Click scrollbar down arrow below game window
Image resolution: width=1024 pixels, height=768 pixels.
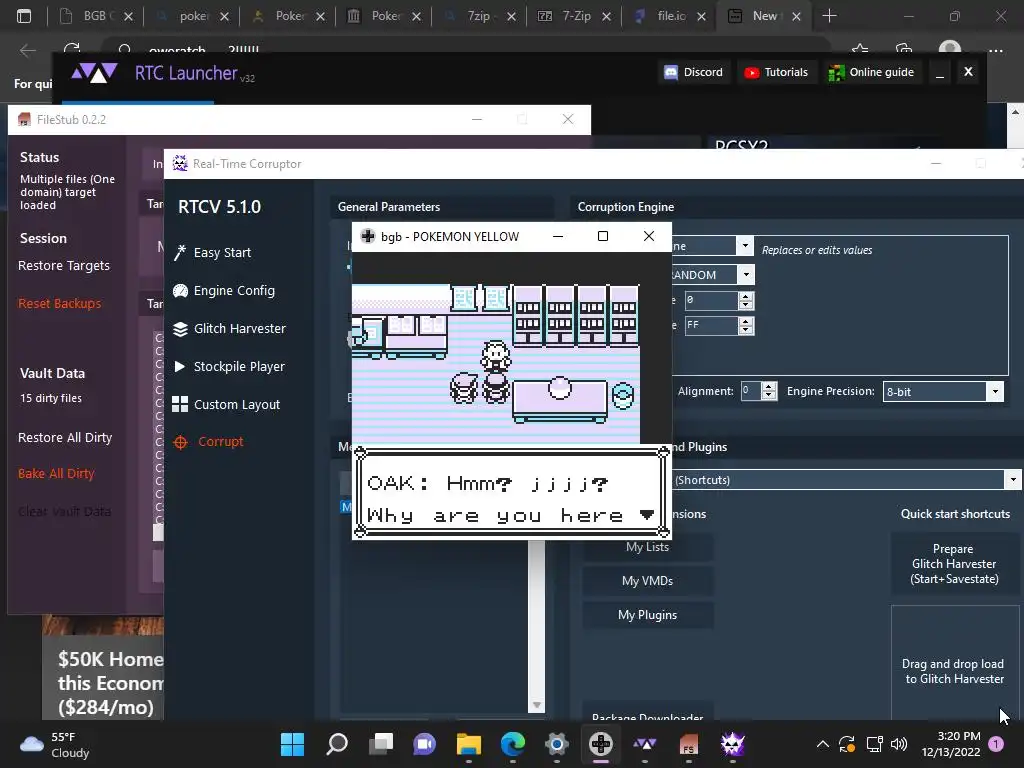pyautogui.click(x=536, y=705)
